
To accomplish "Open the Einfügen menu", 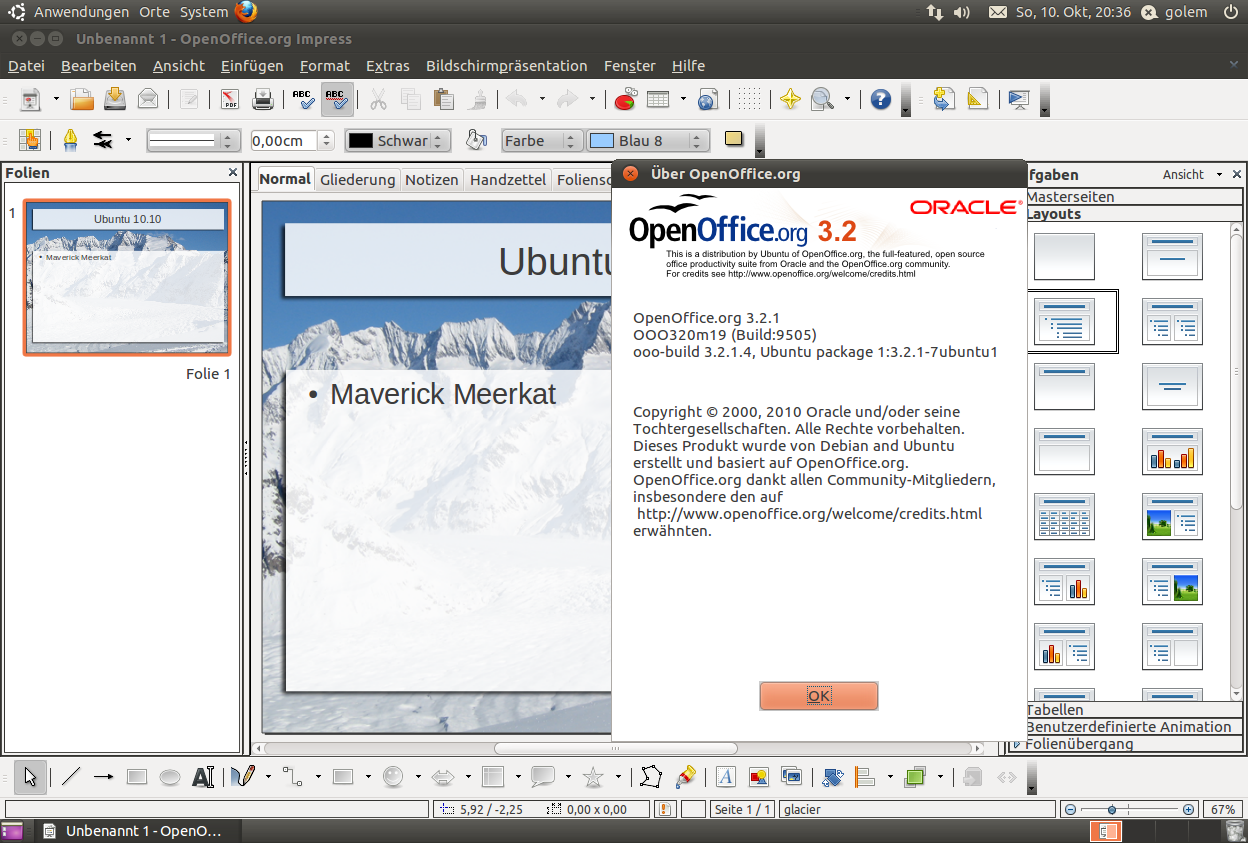I will point(252,66).
